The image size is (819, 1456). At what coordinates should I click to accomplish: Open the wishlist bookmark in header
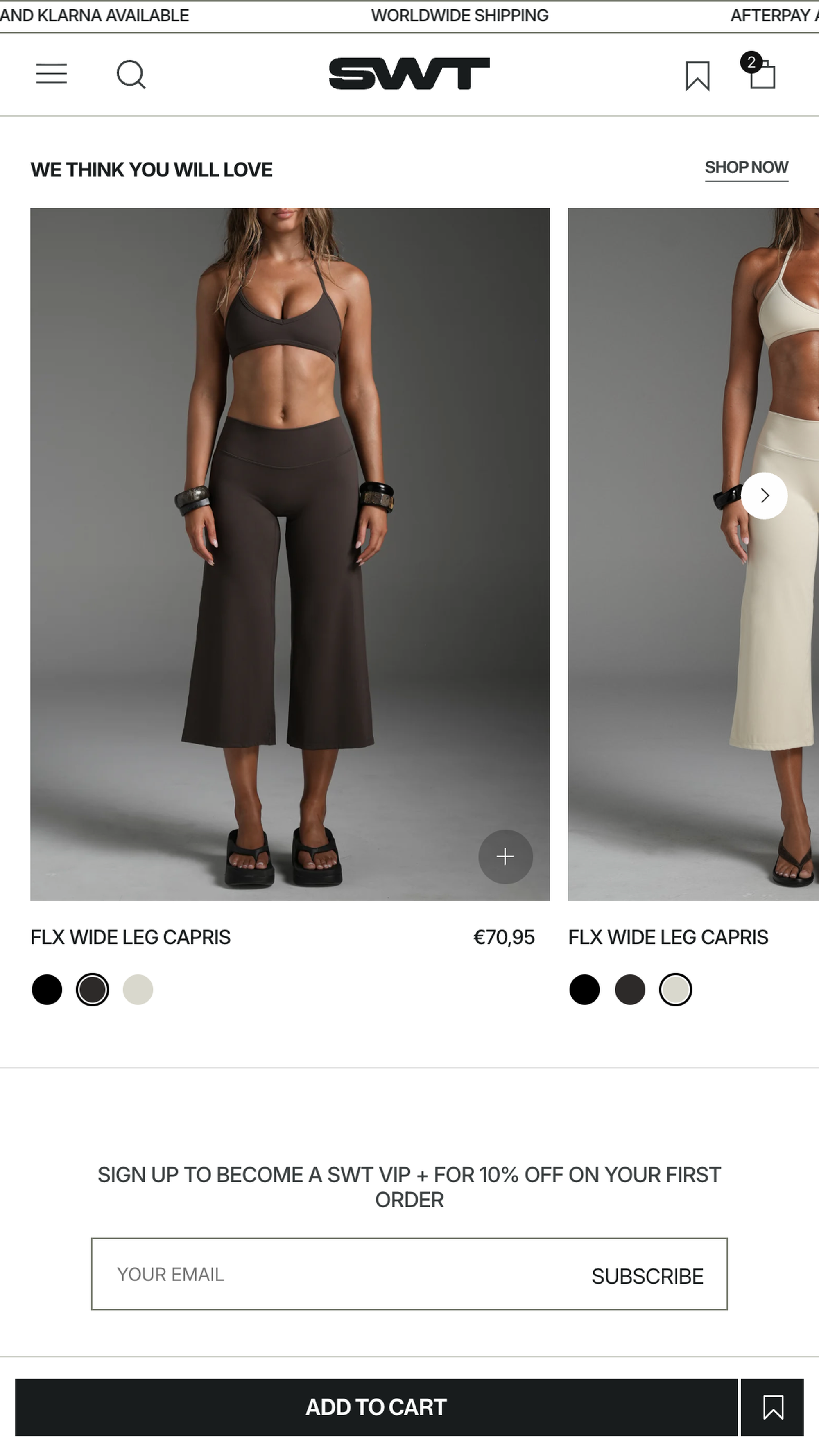pos(697,76)
